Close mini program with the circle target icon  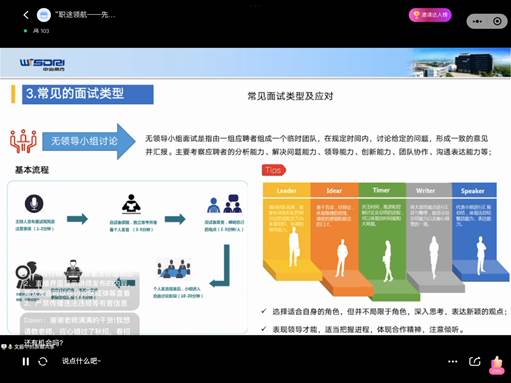click(x=497, y=21)
